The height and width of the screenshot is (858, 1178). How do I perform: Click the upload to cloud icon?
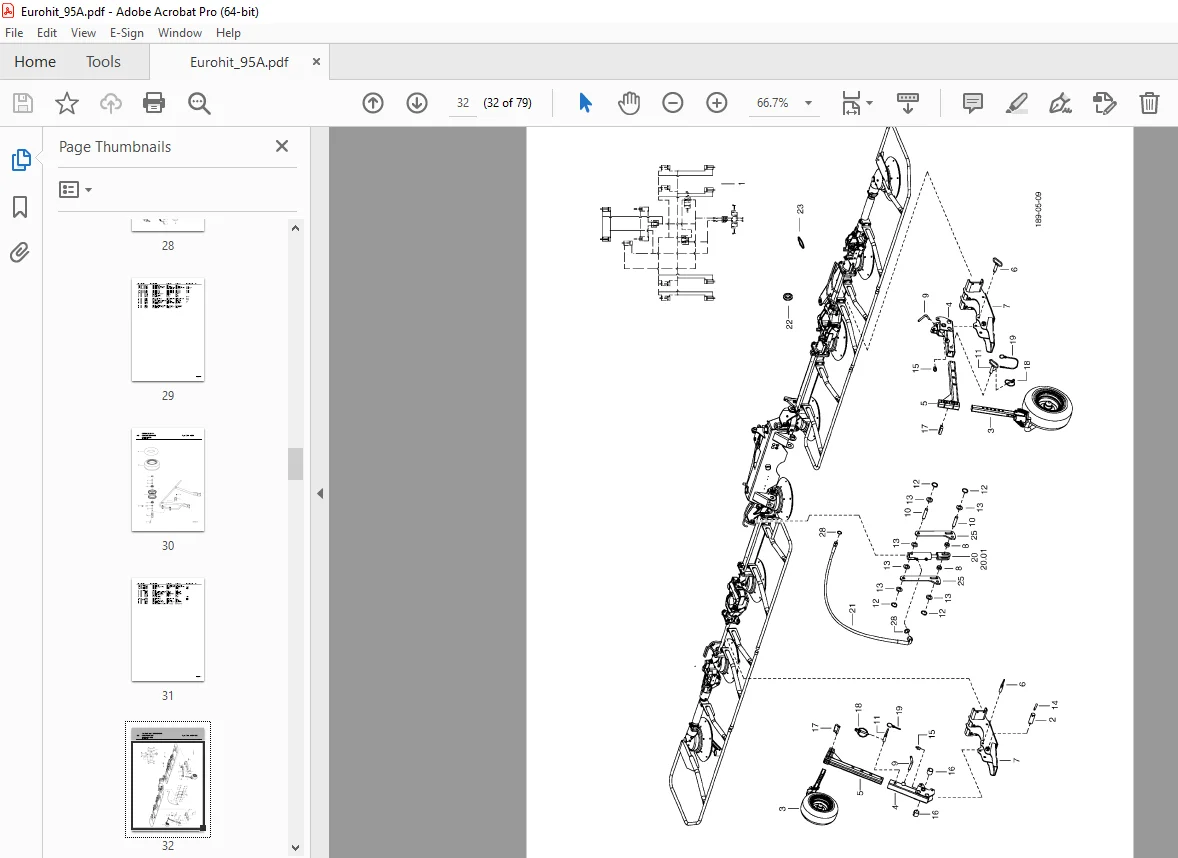click(x=110, y=103)
